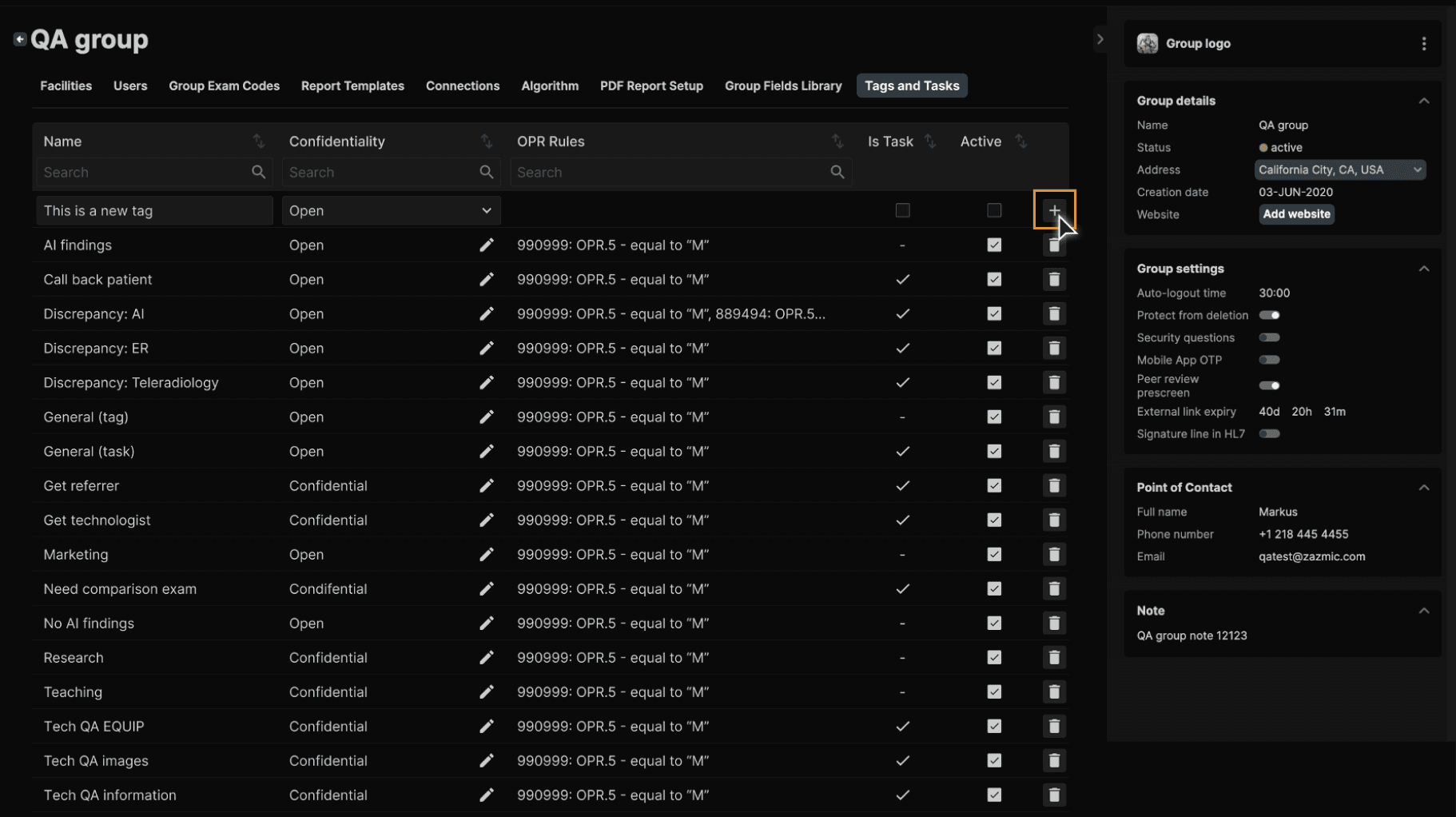Collapse the Group settings section
The image size is (1456, 817).
(x=1423, y=269)
